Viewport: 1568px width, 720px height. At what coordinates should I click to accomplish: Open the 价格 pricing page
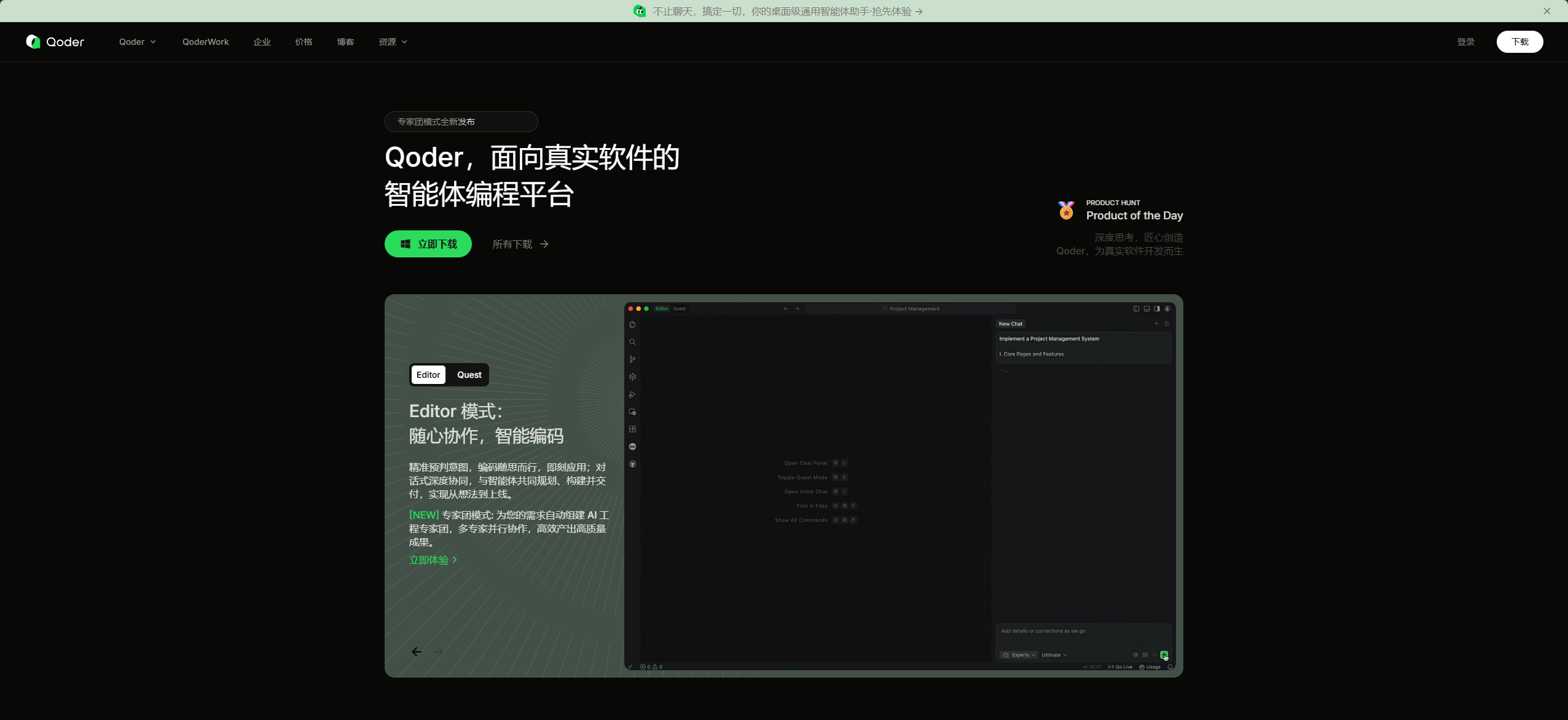(304, 42)
